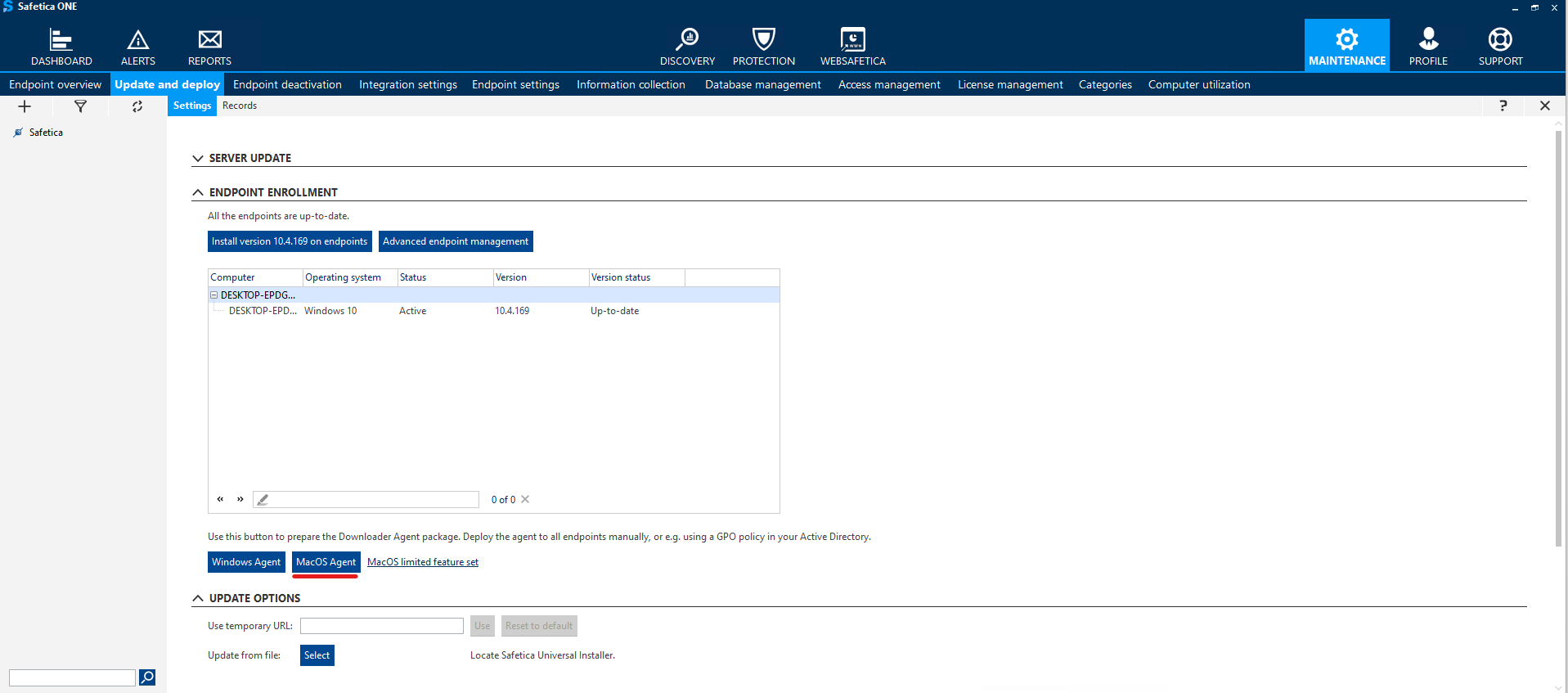Switch to the Settings sub-tab
This screenshot has width=1568, height=693.
tap(192, 106)
